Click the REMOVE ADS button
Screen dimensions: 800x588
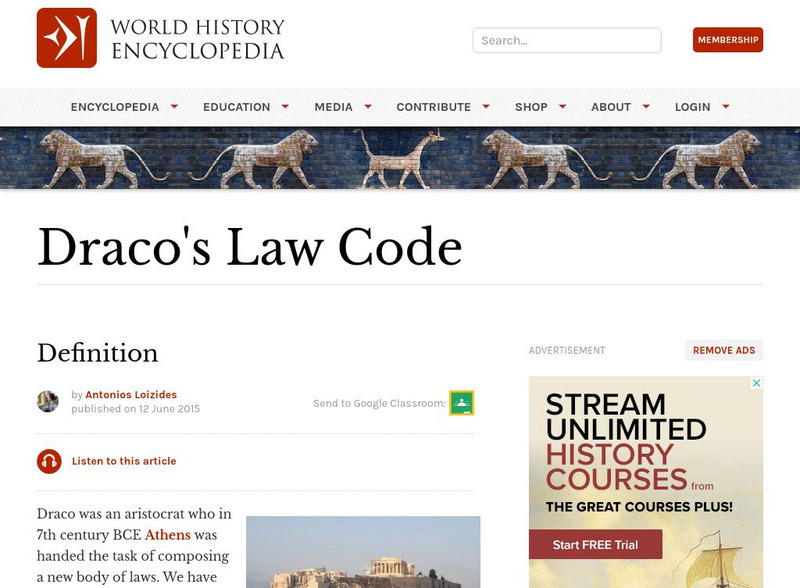(724, 350)
